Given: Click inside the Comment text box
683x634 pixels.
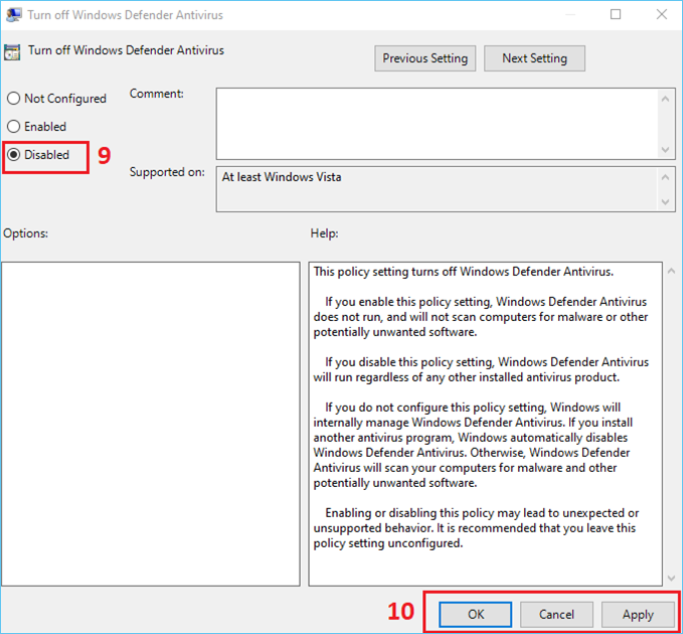Looking at the screenshot, I should coord(435,121).
